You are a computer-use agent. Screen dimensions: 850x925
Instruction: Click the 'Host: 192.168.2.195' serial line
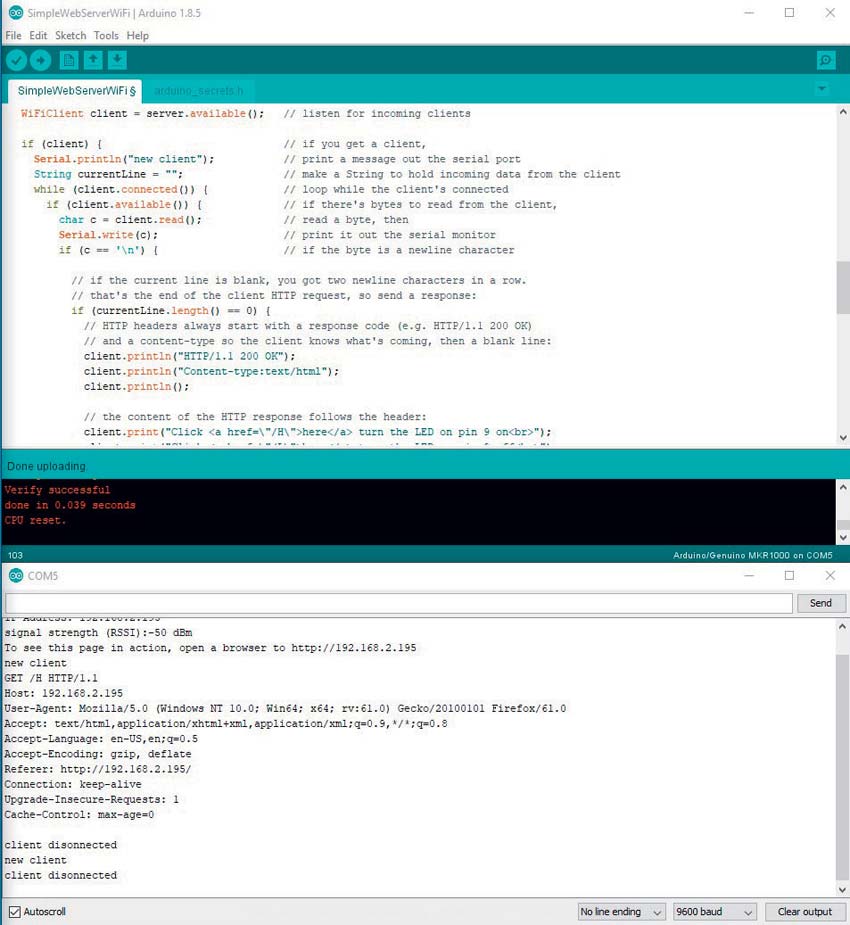tap(64, 693)
